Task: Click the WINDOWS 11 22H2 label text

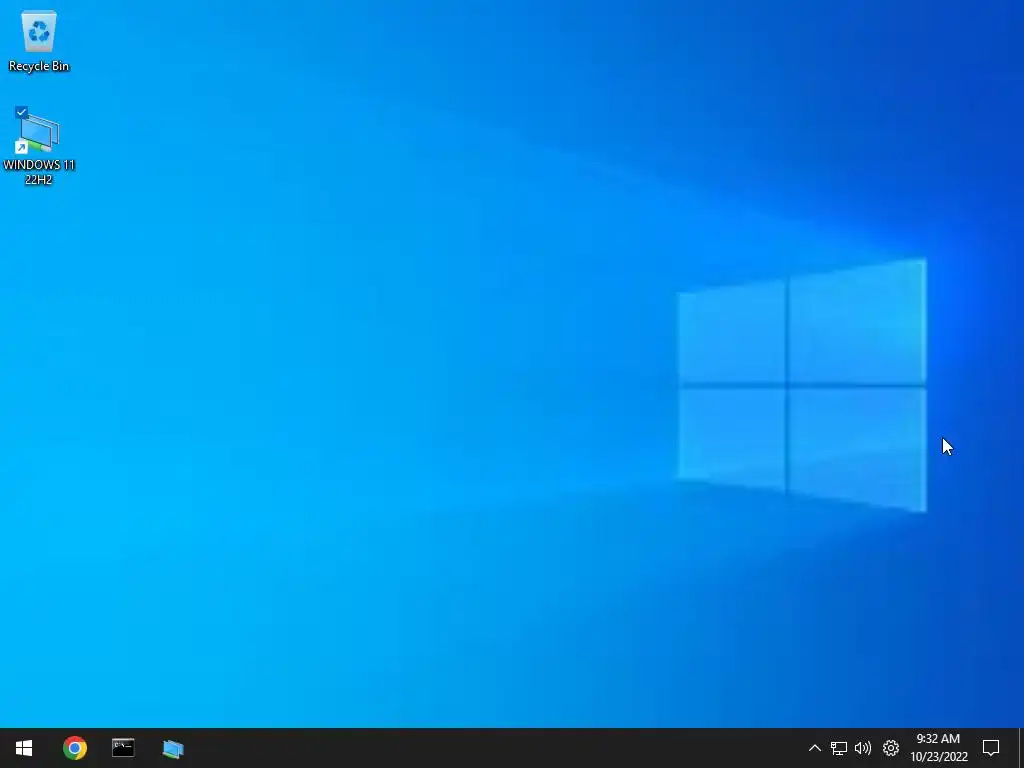Action: (39, 172)
